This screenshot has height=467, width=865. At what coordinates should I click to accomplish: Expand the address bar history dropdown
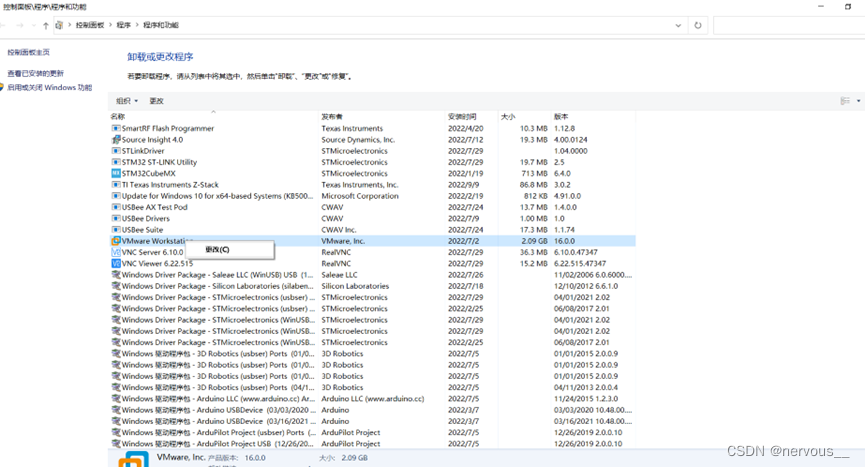pos(678,25)
